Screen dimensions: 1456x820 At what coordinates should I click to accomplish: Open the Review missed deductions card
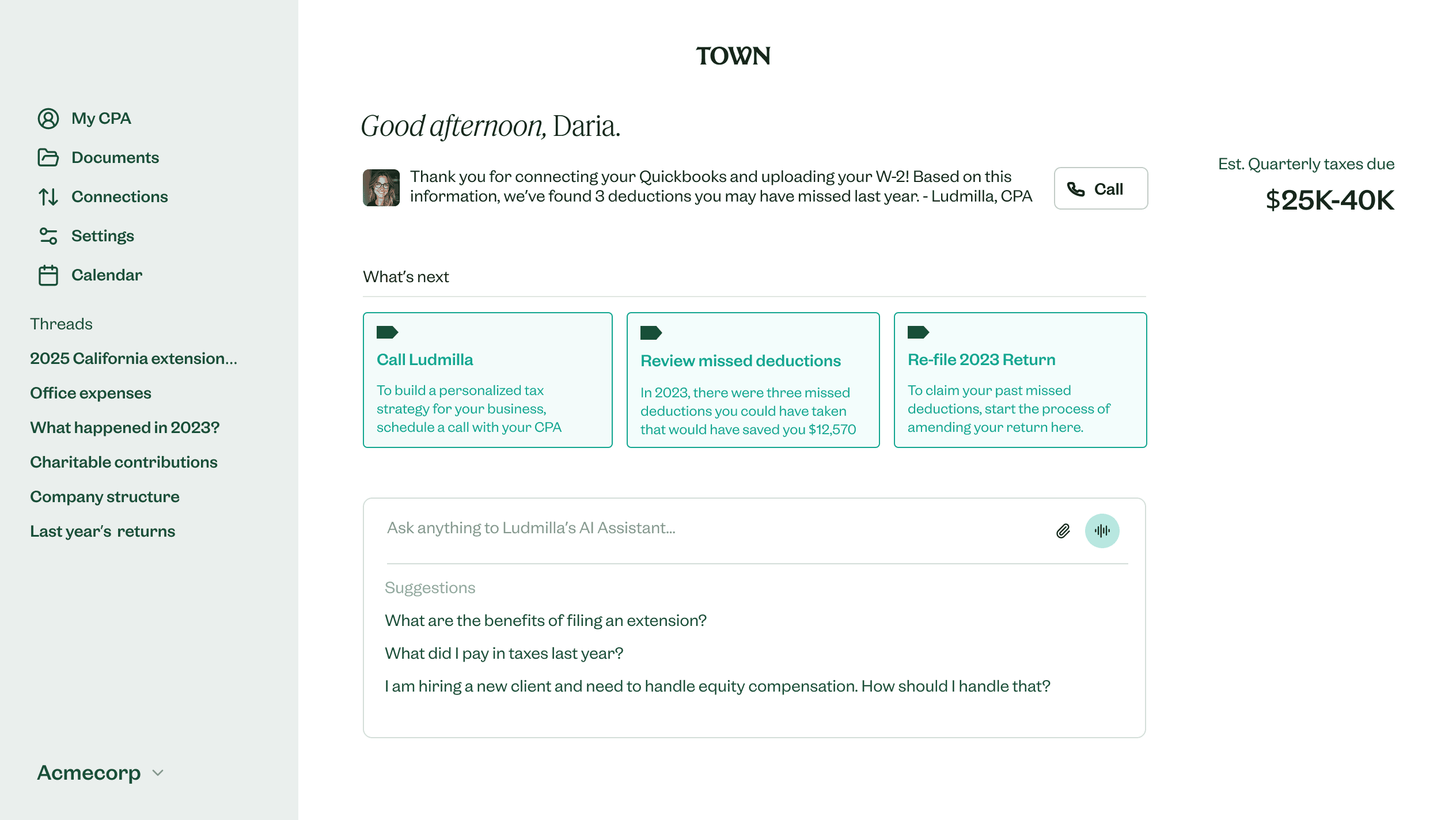click(753, 380)
